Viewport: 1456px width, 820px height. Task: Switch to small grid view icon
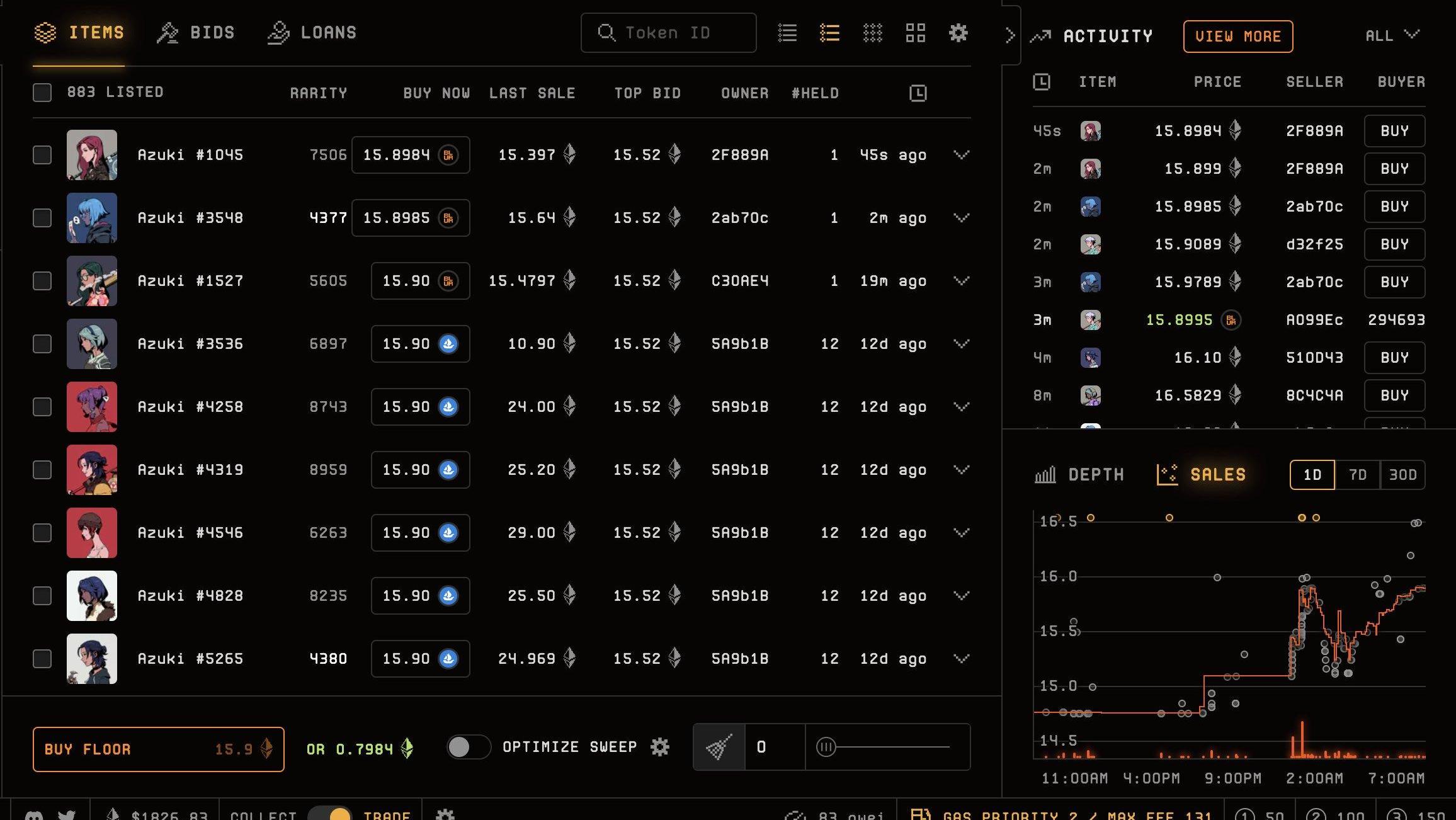point(872,33)
